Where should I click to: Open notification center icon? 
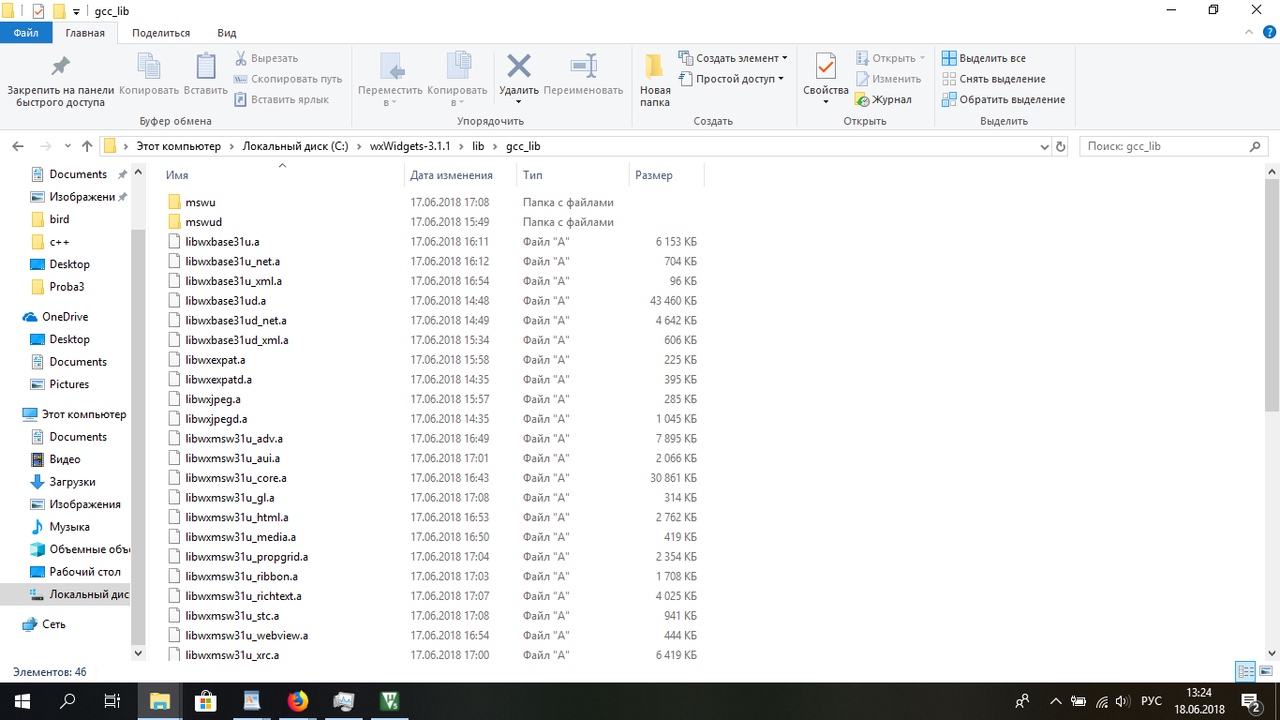click(x=1251, y=701)
